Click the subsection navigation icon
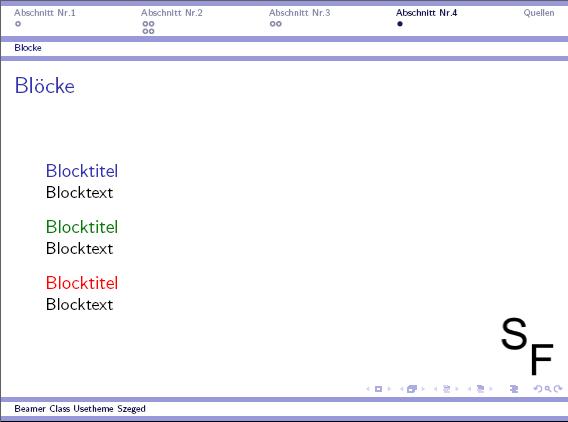The width and height of the screenshot is (568, 422). tap(446, 389)
